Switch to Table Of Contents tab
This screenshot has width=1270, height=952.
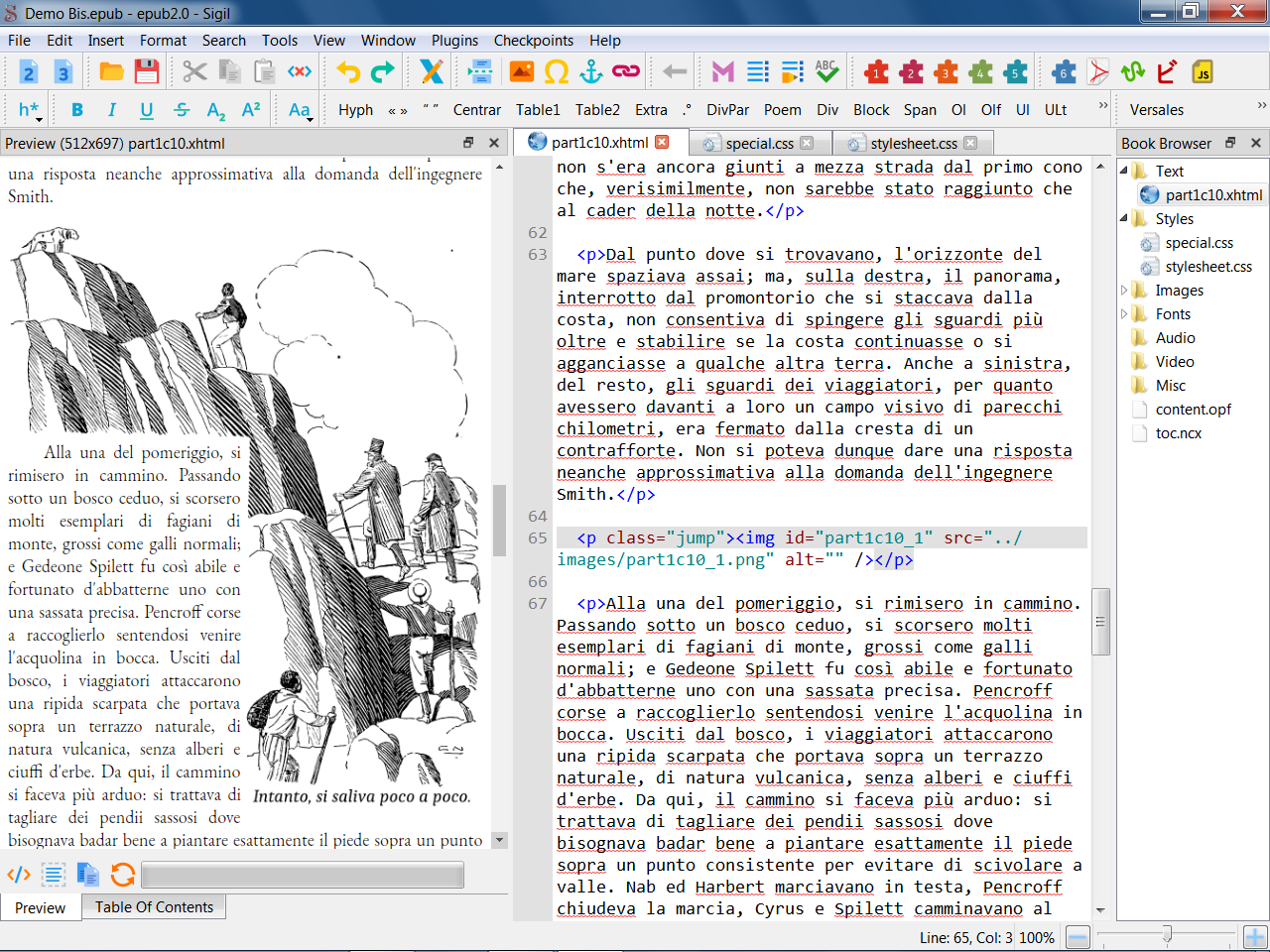tap(154, 906)
